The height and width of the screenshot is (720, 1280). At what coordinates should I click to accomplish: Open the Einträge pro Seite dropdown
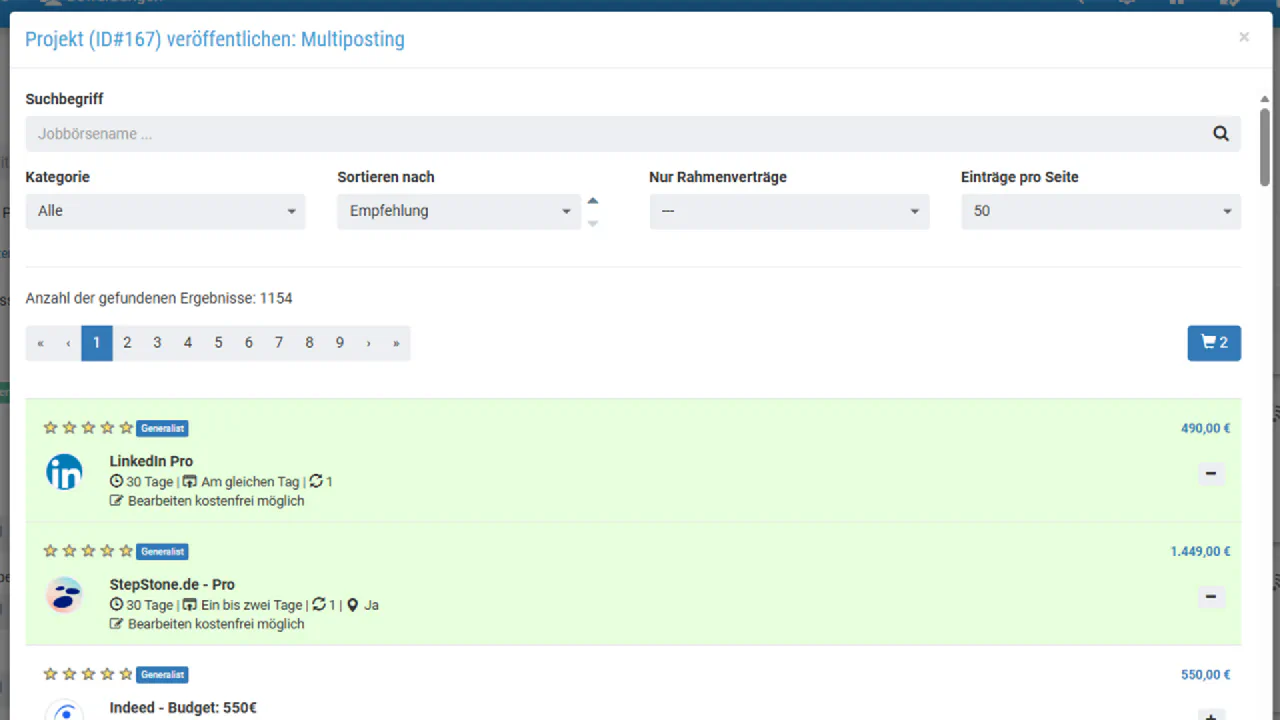1101,211
